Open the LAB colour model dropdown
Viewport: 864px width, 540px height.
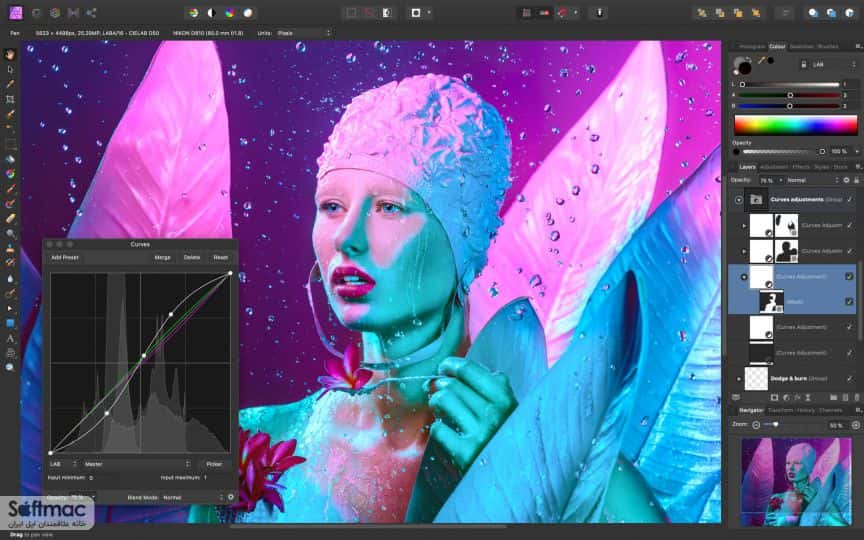click(833, 64)
